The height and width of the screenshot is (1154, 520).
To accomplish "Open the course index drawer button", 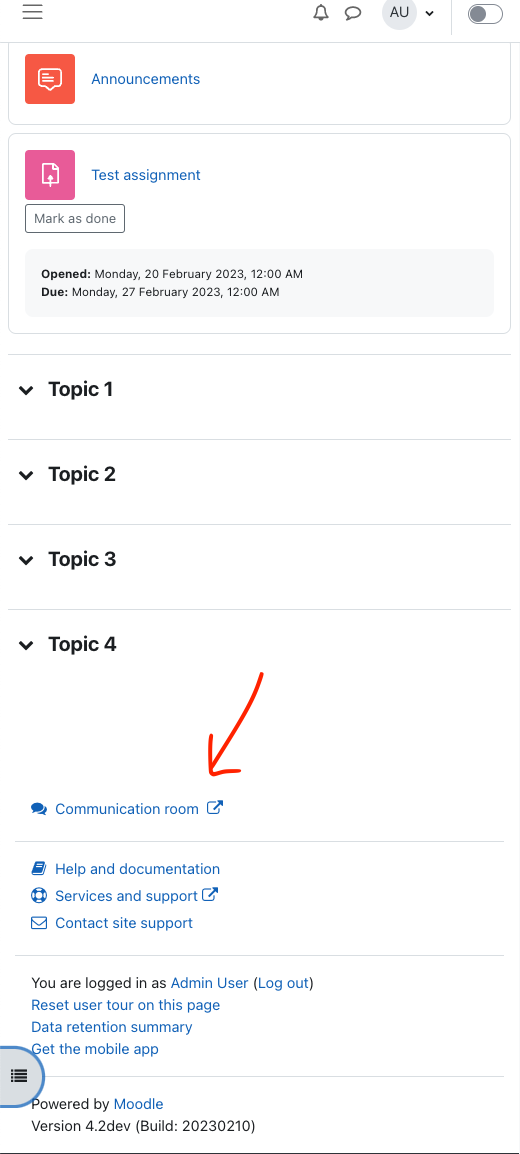I will pos(19,1075).
